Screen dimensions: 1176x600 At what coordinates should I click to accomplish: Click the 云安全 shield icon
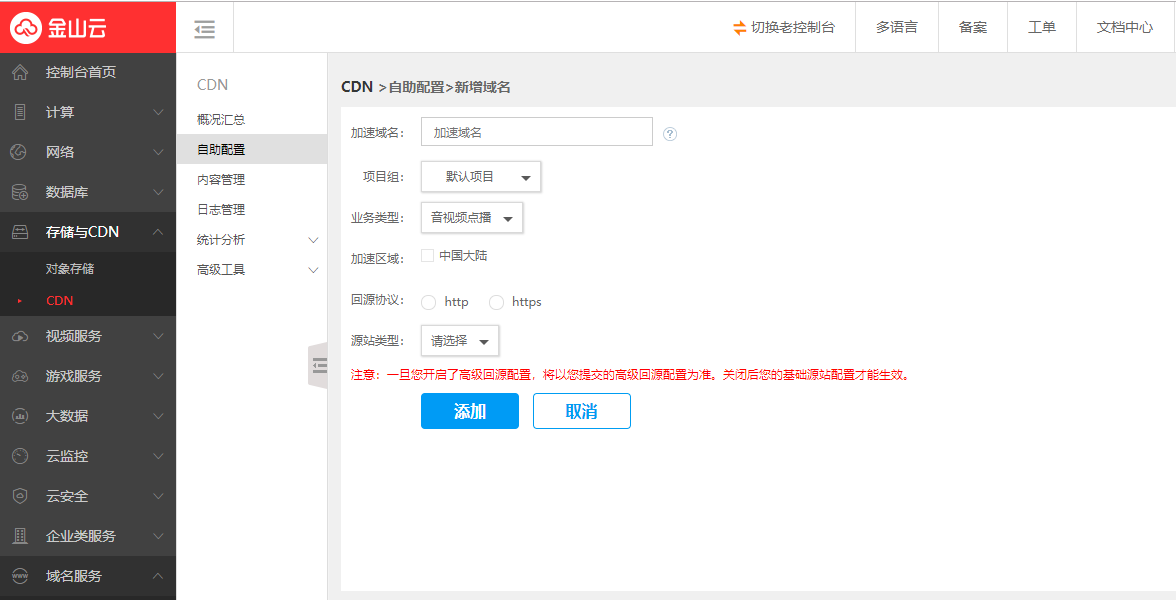(x=20, y=496)
